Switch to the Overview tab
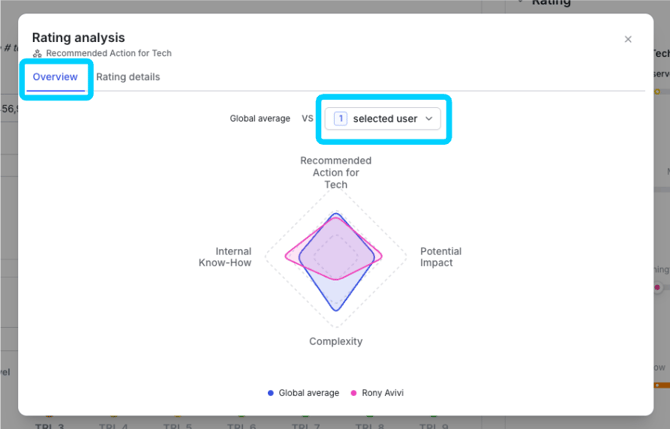The image size is (670, 429). 55,77
